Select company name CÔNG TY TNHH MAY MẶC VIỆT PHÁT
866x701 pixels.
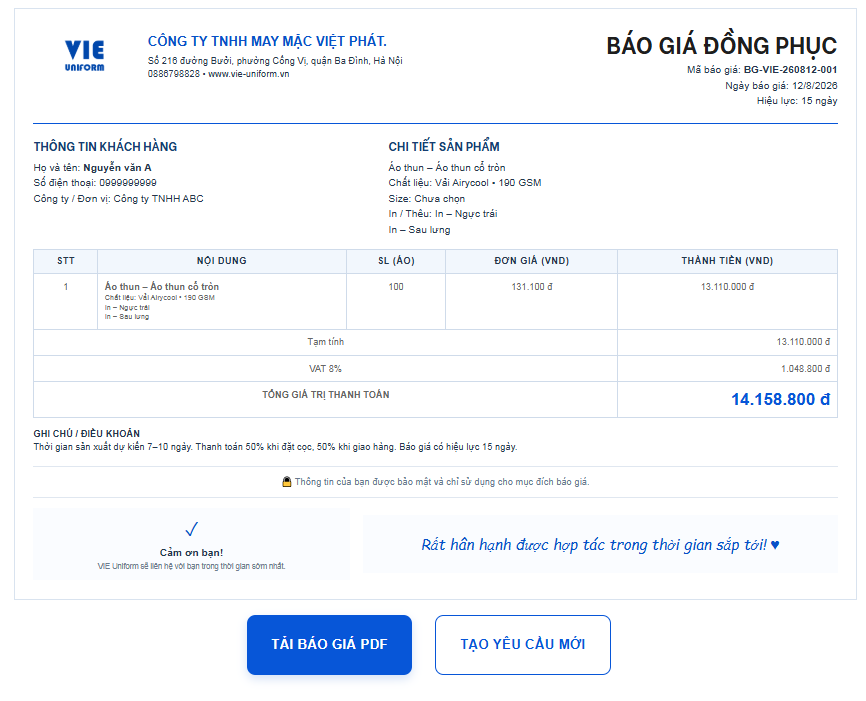click(267, 41)
